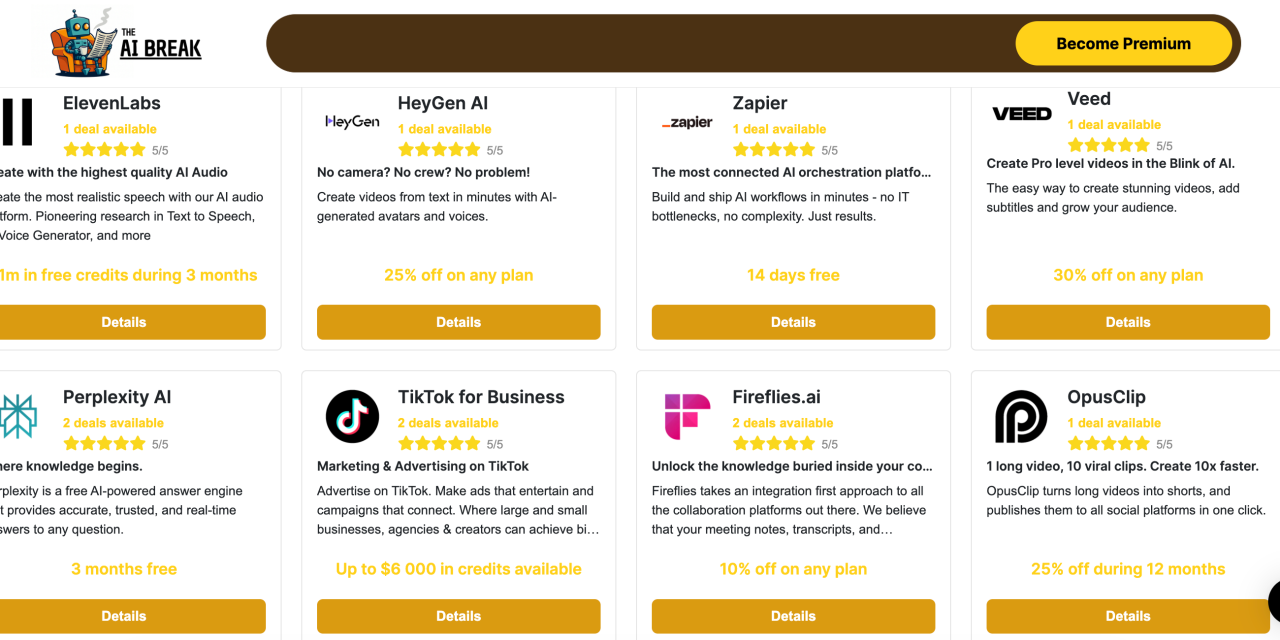Click the Veed logo icon
The image size is (1280, 640).
tap(1021, 114)
